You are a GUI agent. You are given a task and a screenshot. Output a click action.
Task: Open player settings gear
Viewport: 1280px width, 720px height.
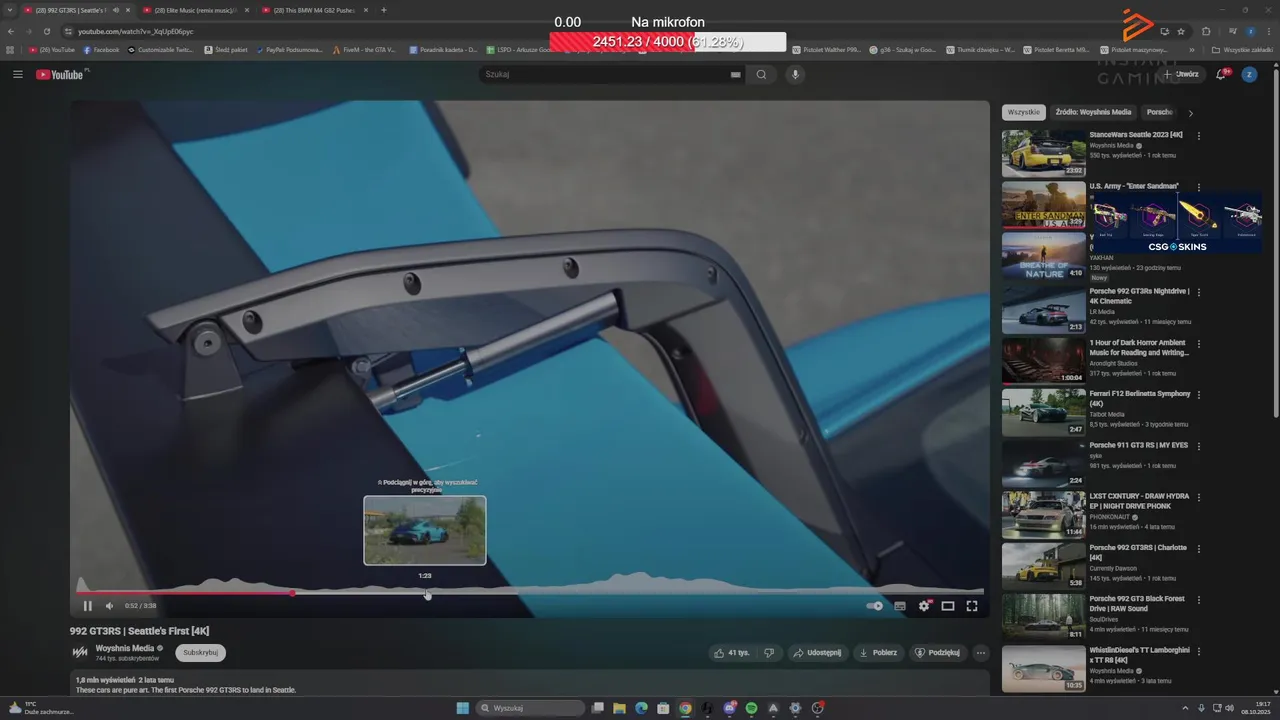click(x=924, y=605)
